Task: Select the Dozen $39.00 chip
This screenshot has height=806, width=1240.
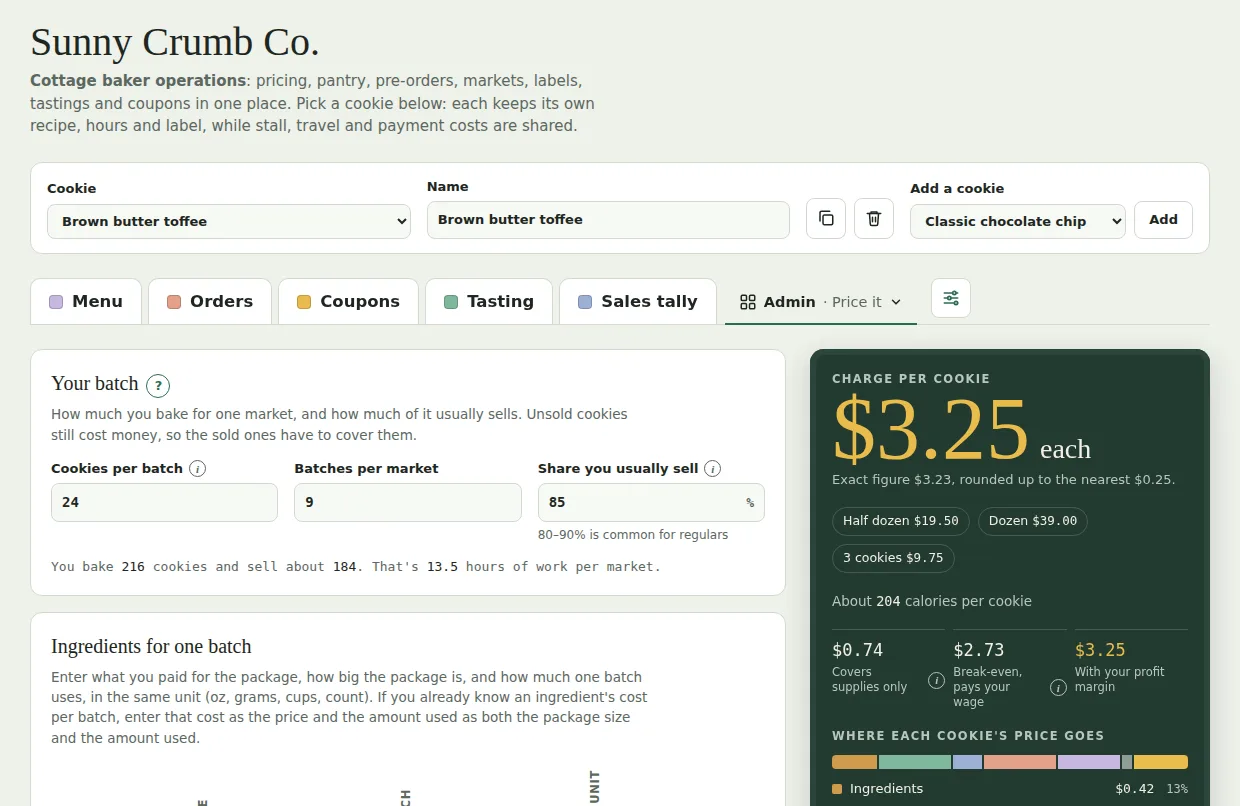Action: click(x=1033, y=521)
